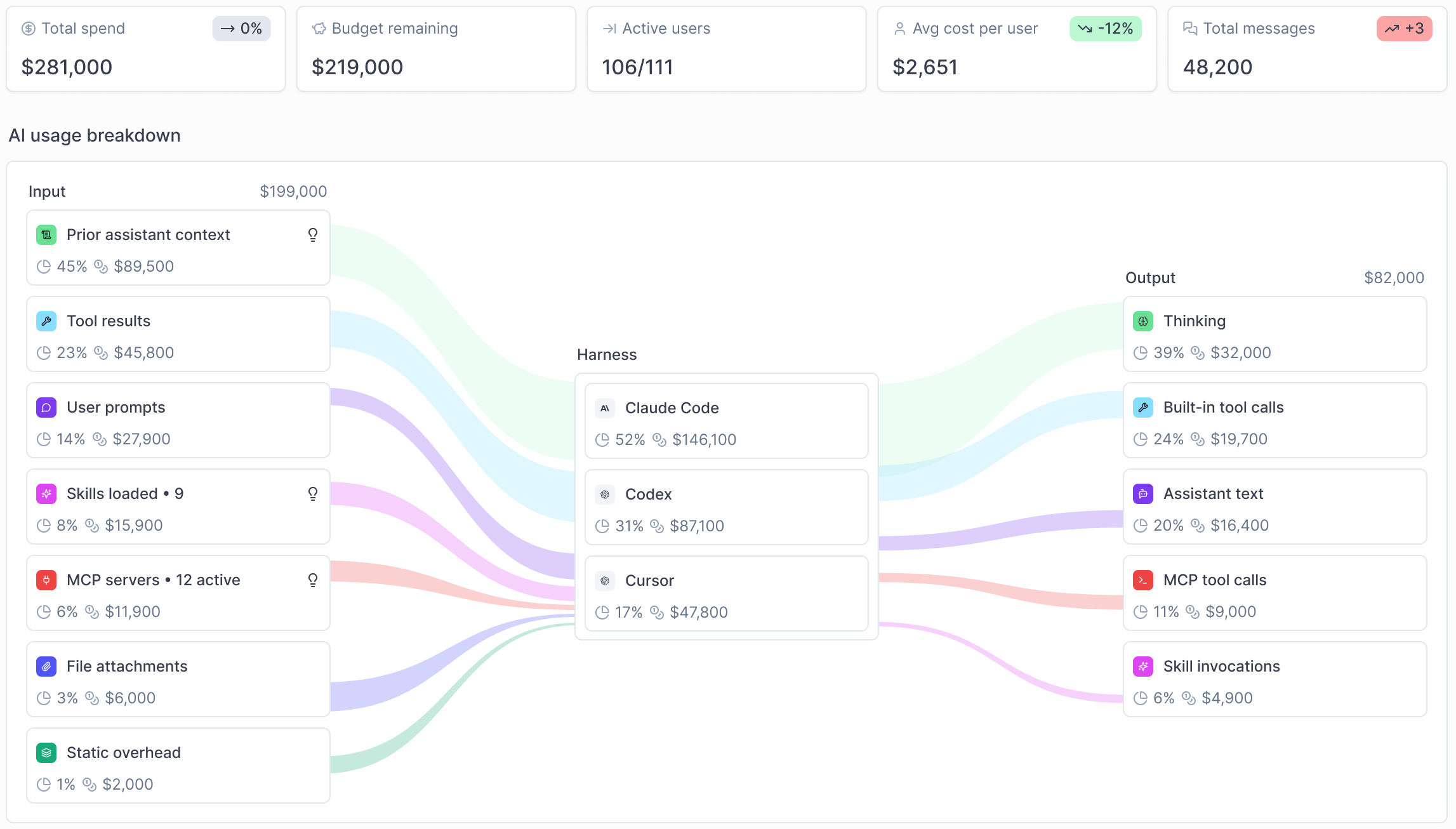Select the Prior assistant context label
Viewport: 1456px width, 829px height.
coord(148,235)
